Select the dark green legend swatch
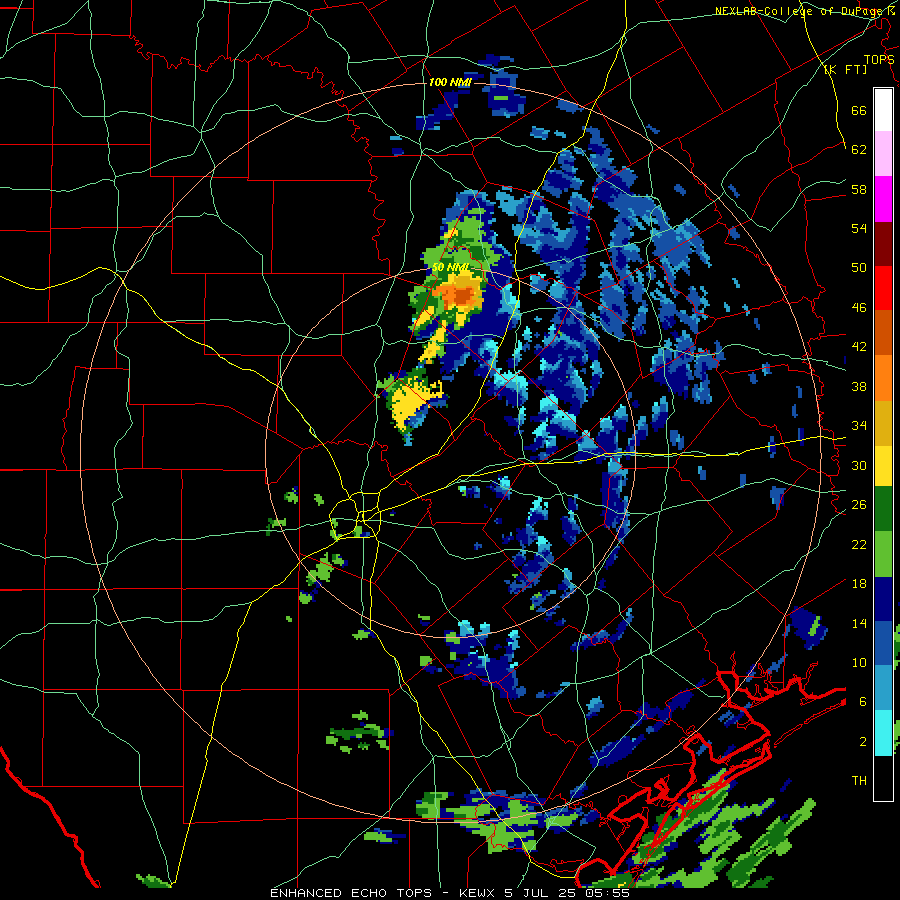This screenshot has width=900, height=900. pos(883,509)
